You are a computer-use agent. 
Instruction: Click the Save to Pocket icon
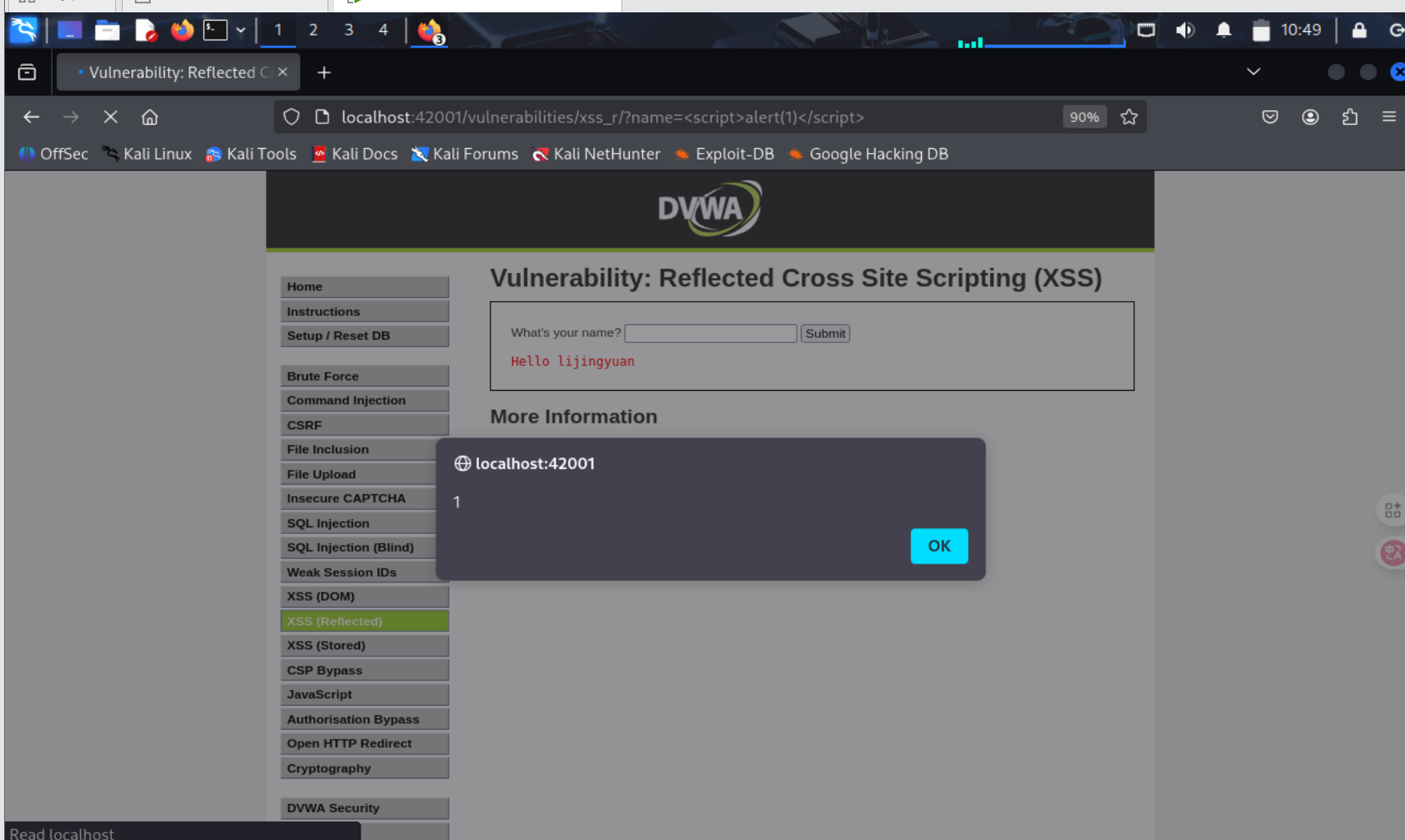point(1270,117)
